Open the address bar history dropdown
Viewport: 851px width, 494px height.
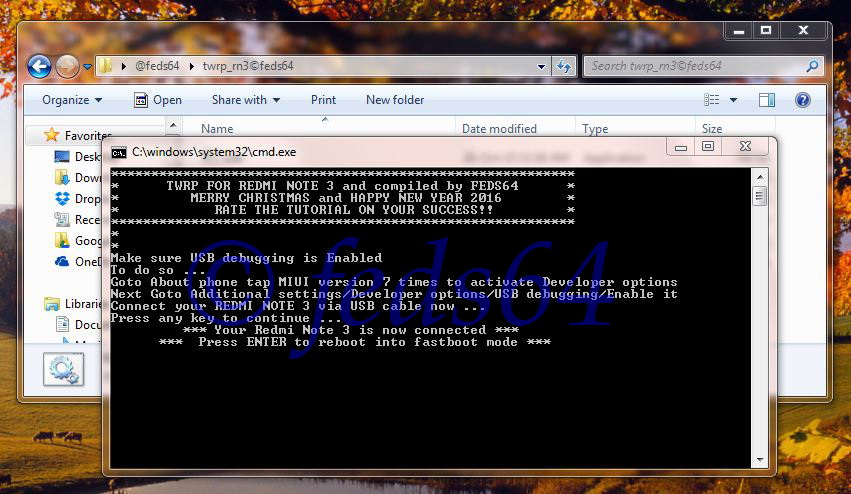pos(541,67)
